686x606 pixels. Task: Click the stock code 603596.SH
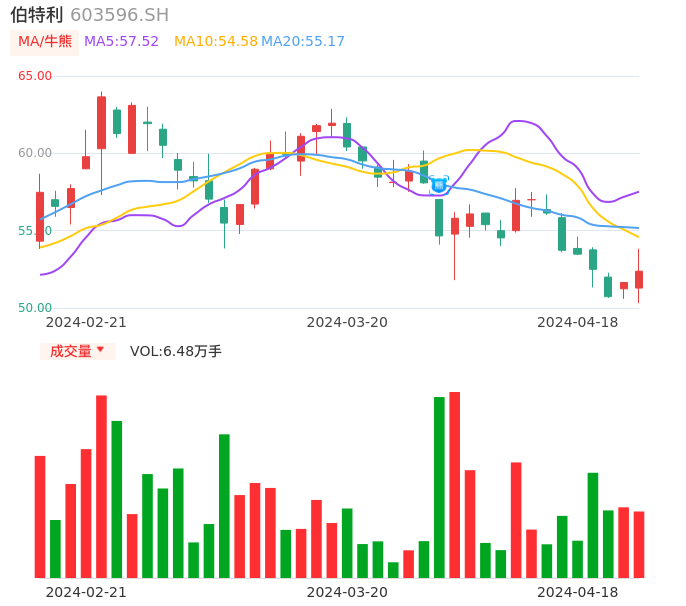pyautogui.click(x=119, y=15)
